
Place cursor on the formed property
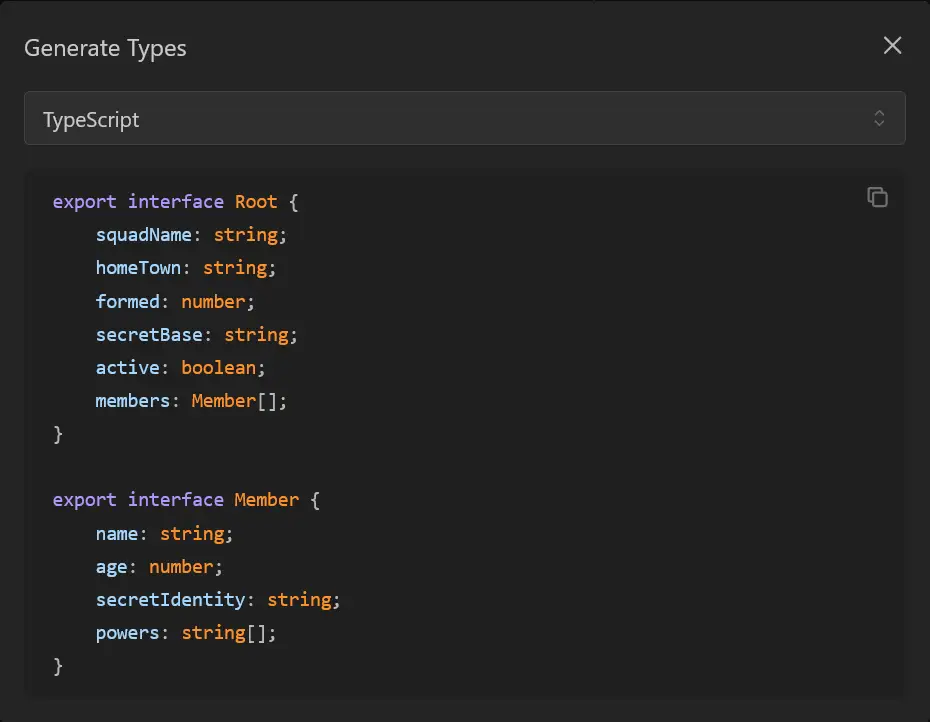pyautogui.click(x=127, y=301)
